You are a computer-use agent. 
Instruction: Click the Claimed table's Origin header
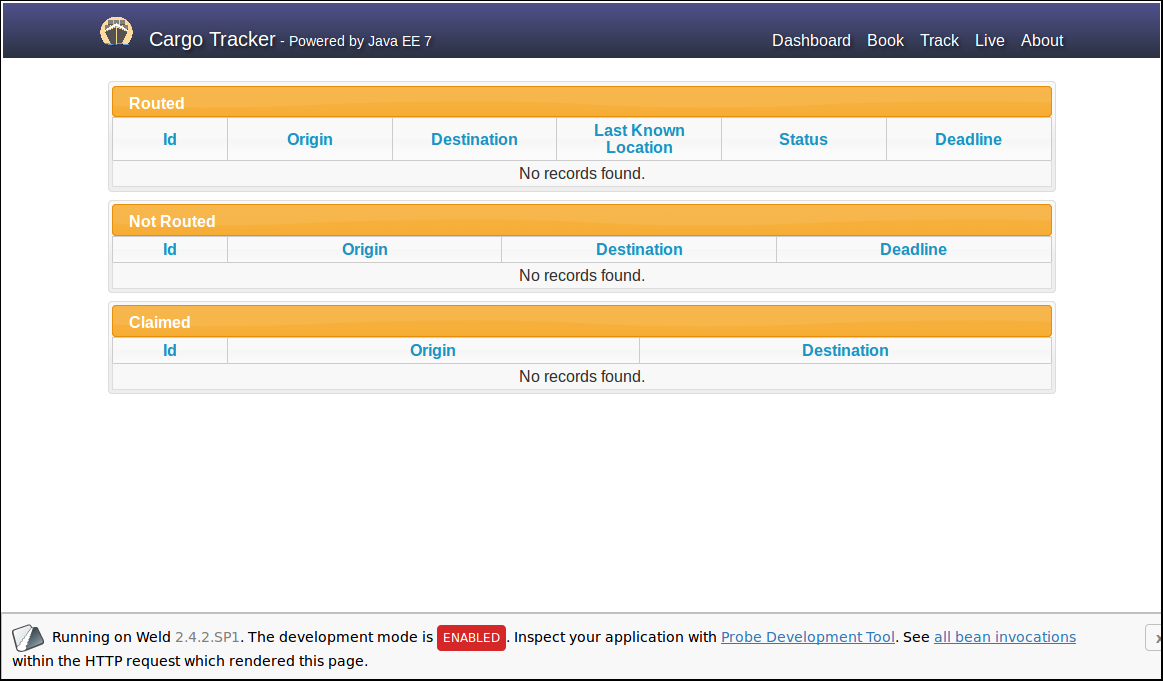tap(433, 350)
